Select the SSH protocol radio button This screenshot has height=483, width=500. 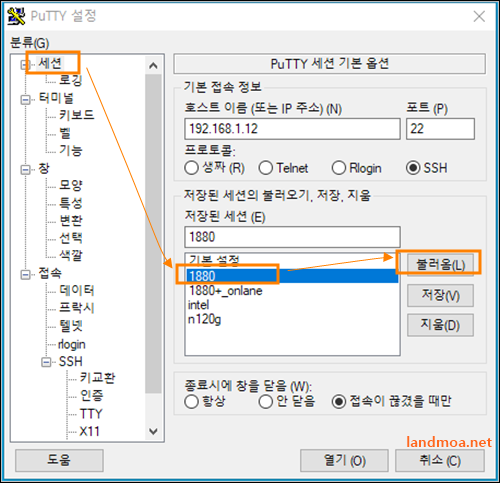(413, 168)
